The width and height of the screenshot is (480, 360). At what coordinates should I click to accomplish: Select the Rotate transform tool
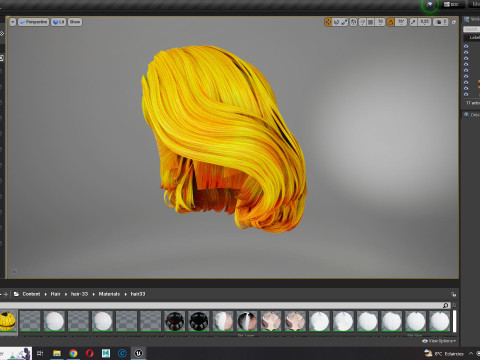pyautogui.click(x=336, y=22)
